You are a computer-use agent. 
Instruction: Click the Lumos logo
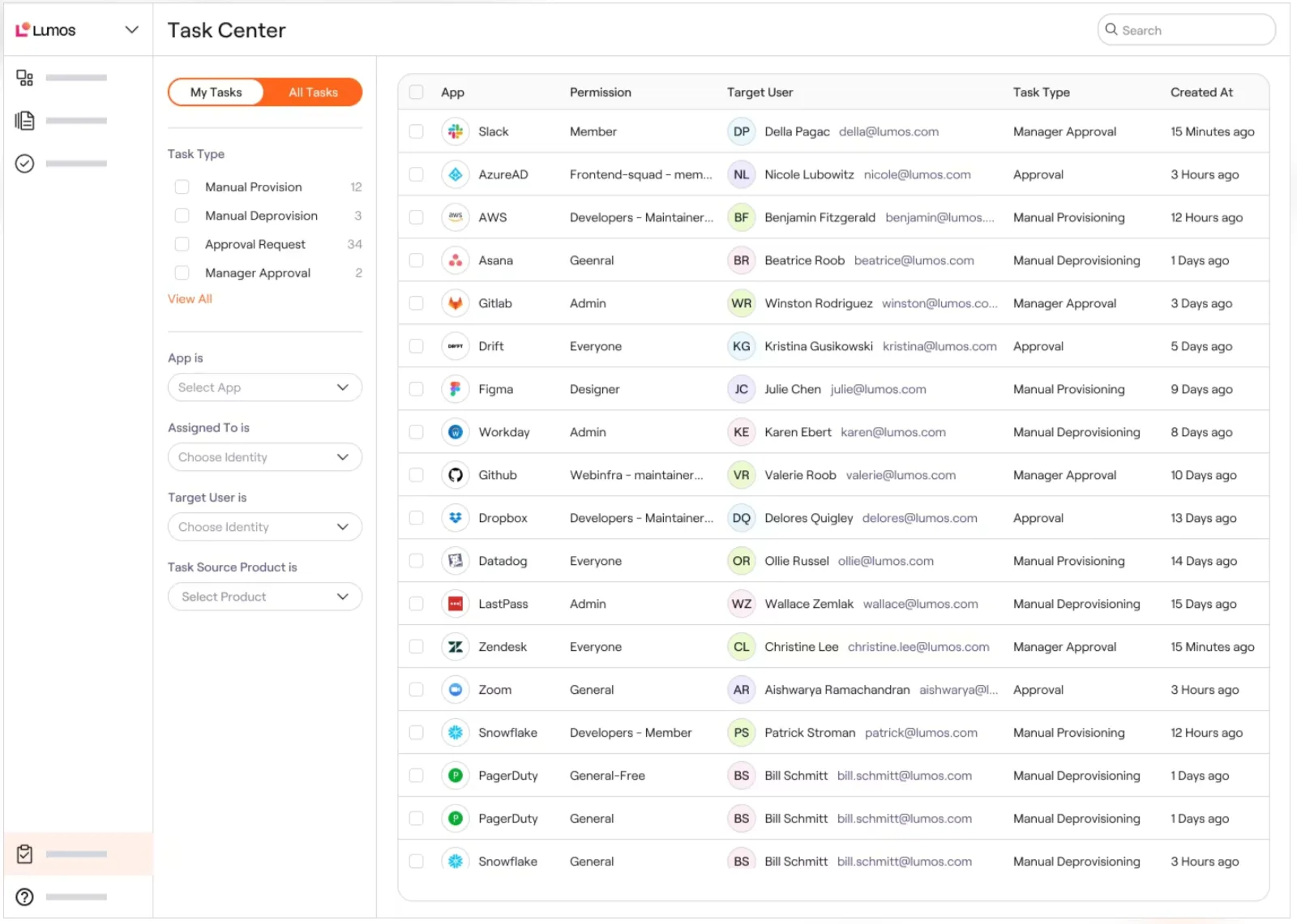click(x=45, y=30)
